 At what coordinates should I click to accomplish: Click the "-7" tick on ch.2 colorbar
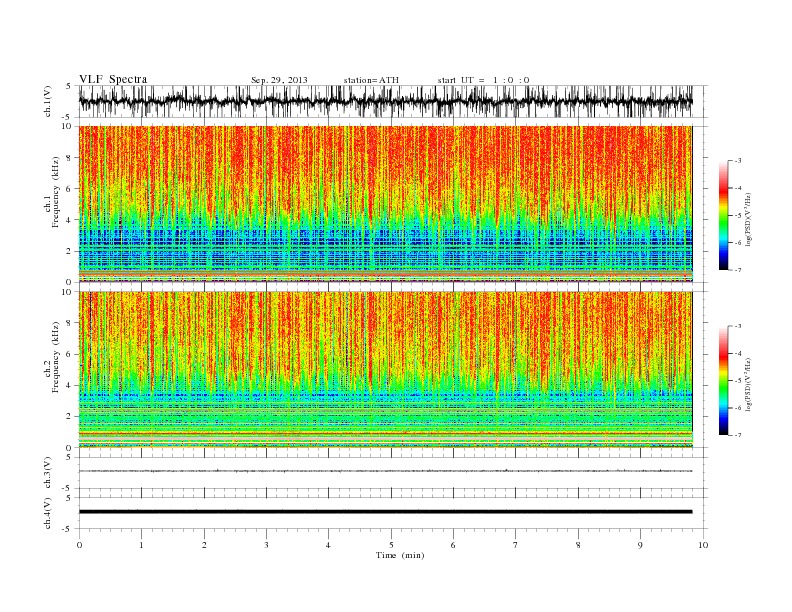click(x=738, y=435)
